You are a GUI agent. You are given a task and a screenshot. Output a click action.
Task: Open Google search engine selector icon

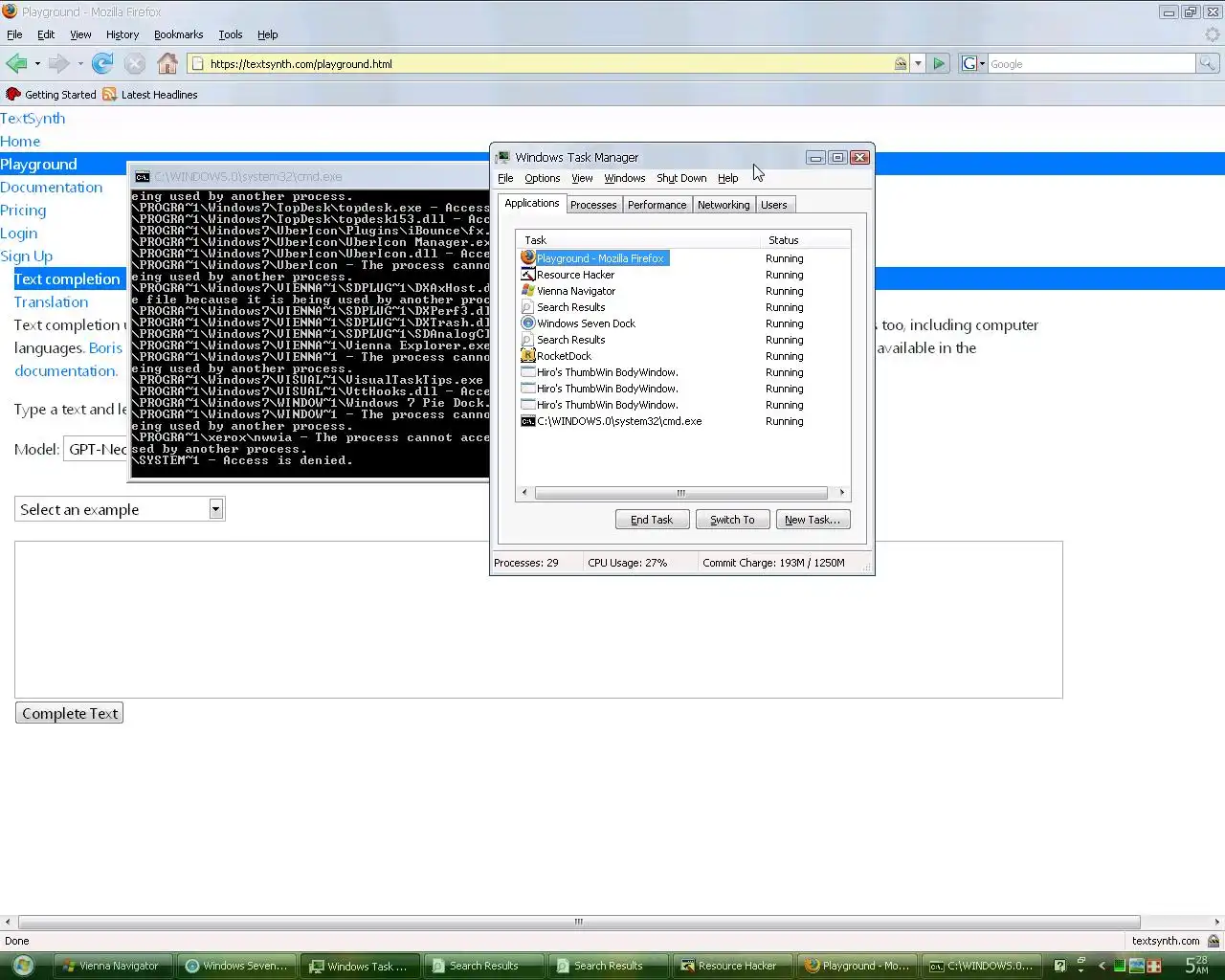[x=972, y=64]
